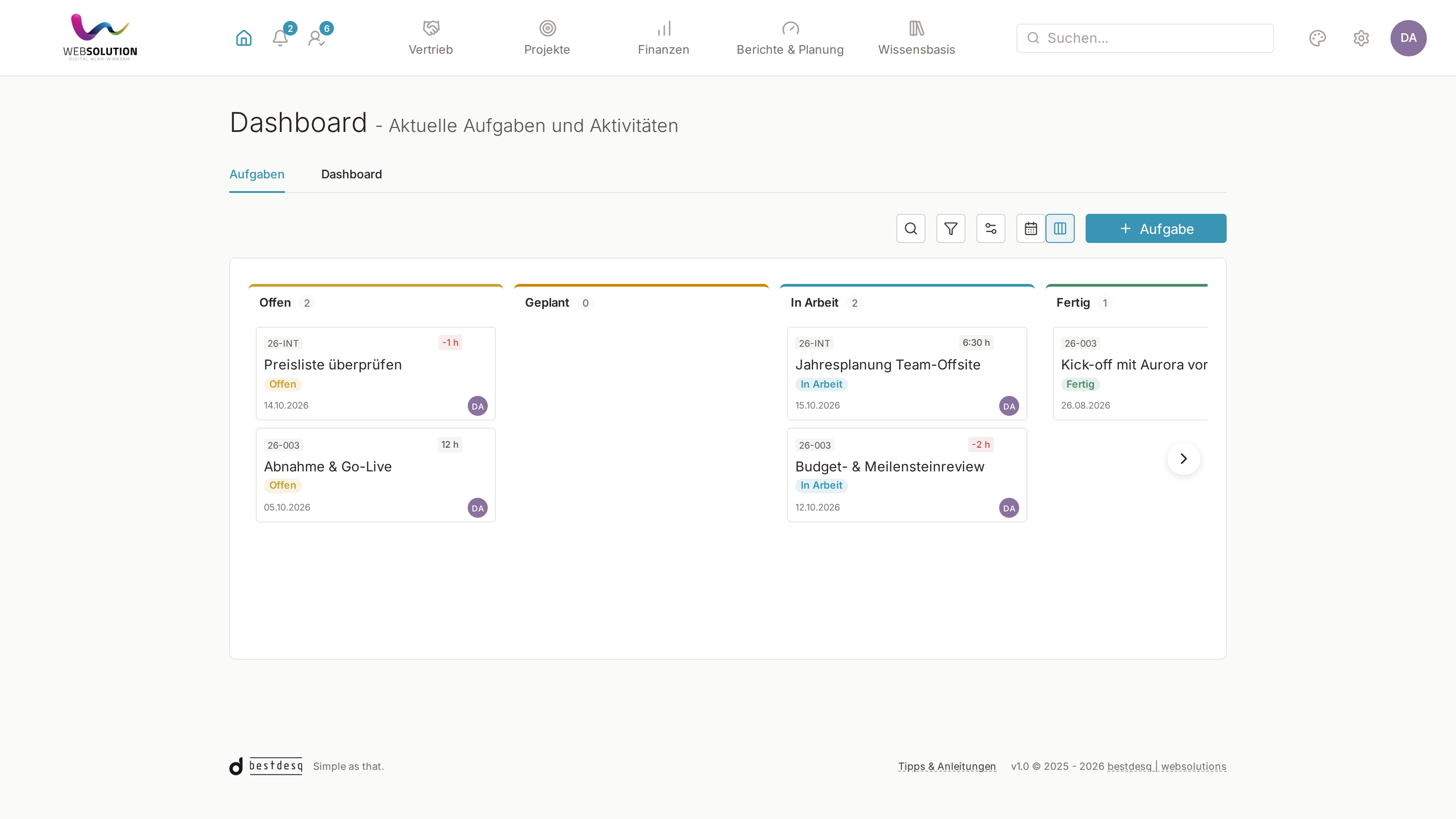The width and height of the screenshot is (1456, 819).
Task: Click the bestdesq footer logo
Action: (266, 766)
